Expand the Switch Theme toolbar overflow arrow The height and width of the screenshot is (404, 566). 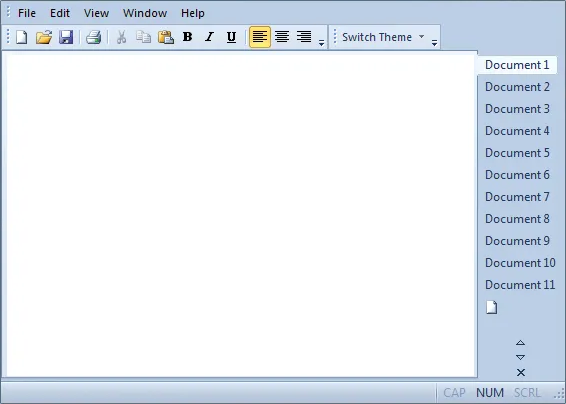tap(434, 43)
